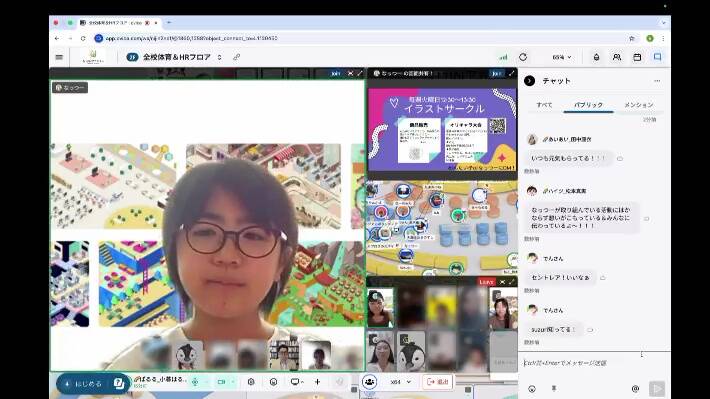Viewport: 710px width, 399px height.
Task: Go back with the browser back arrow
Action: [x=57, y=38]
